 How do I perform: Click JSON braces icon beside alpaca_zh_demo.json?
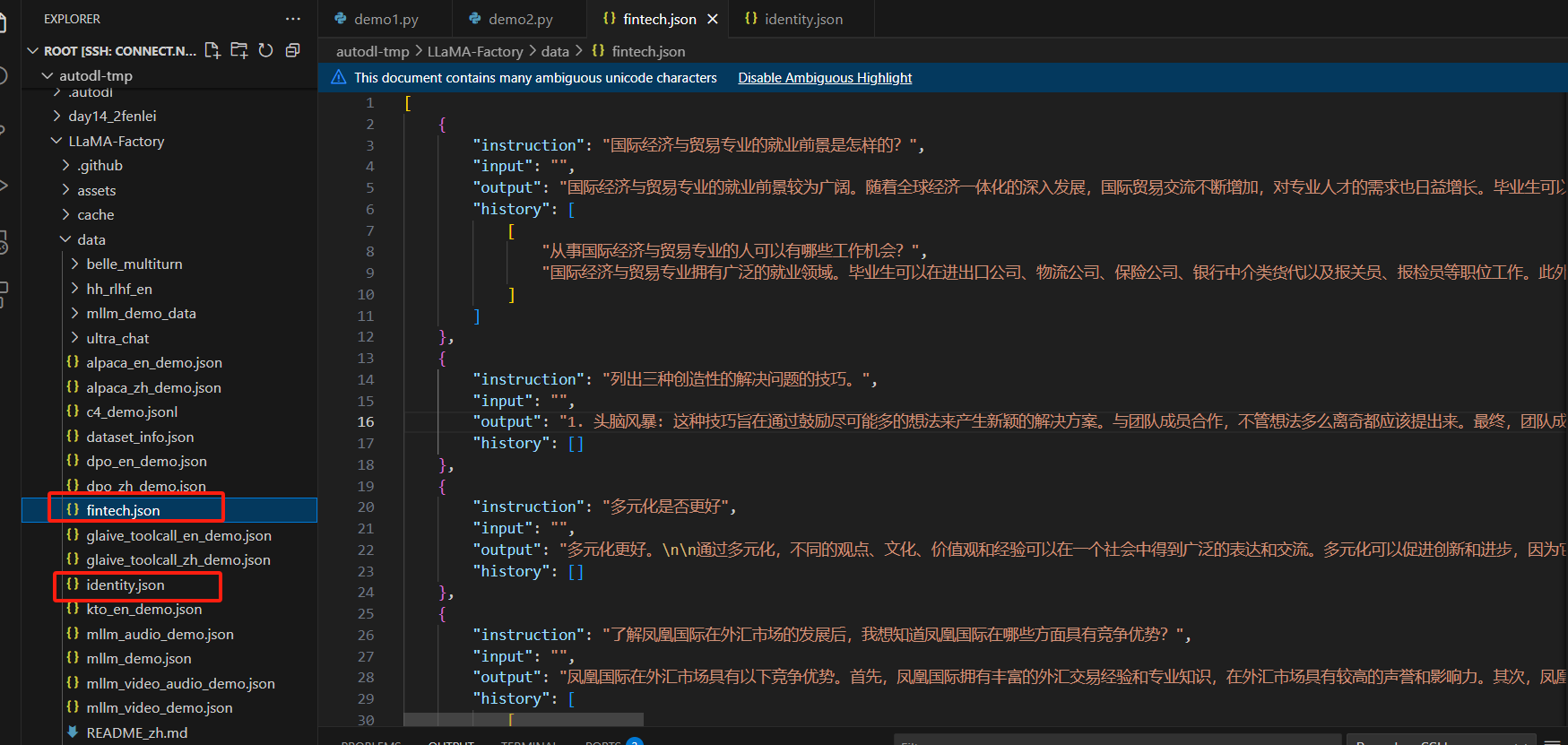pyautogui.click(x=73, y=387)
